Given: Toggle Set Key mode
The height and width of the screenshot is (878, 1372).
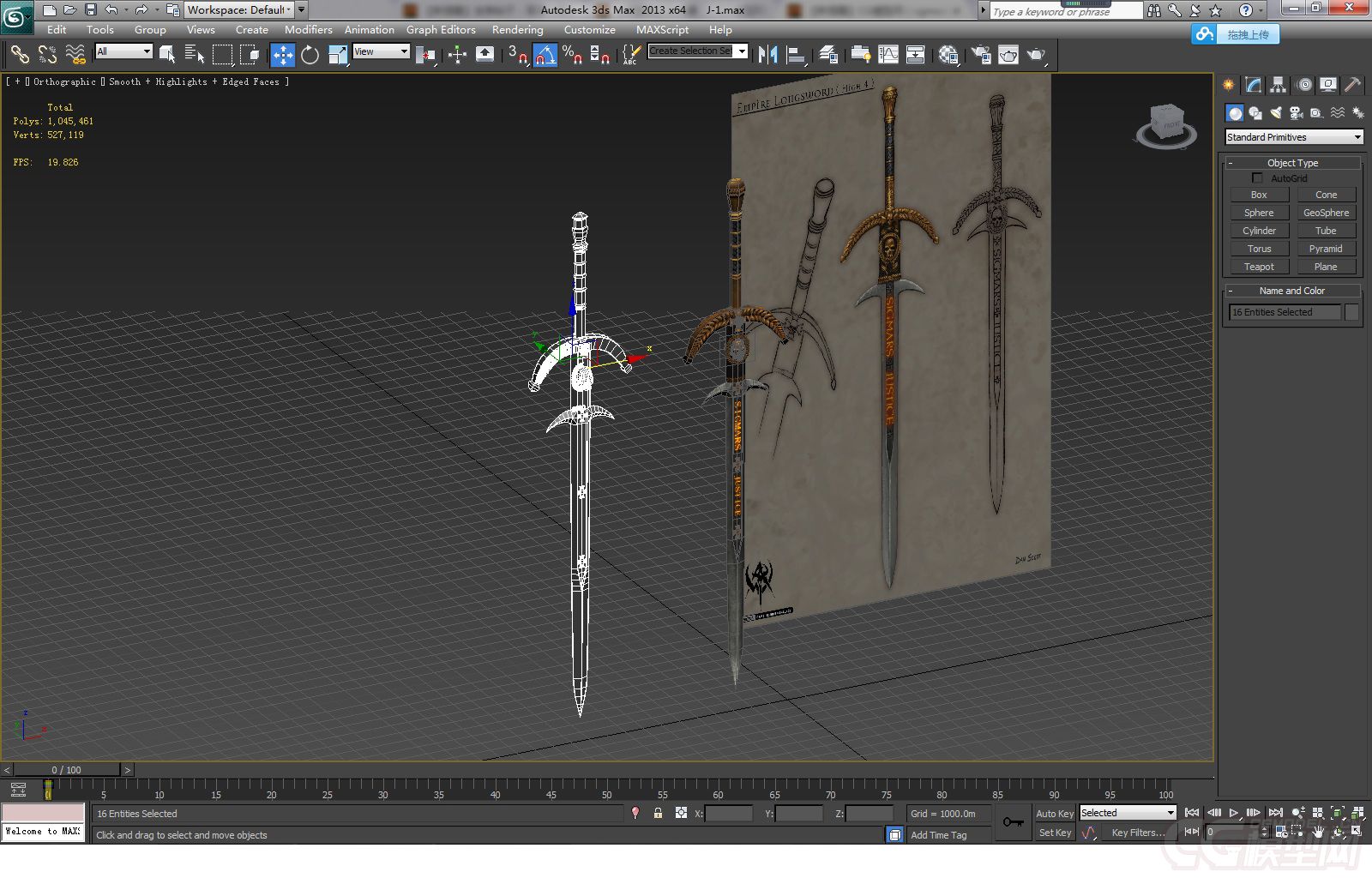Looking at the screenshot, I should pos(1055,833).
